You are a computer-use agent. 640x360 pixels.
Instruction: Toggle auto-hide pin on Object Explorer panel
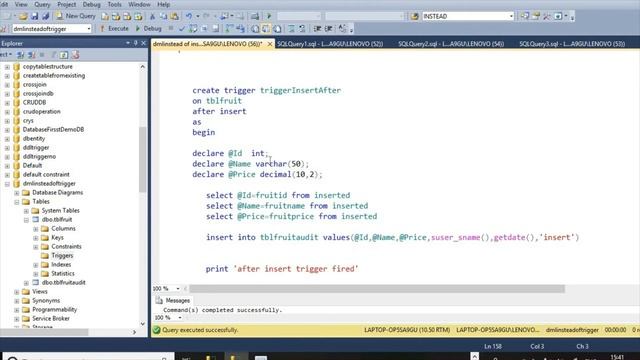click(x=136, y=43)
